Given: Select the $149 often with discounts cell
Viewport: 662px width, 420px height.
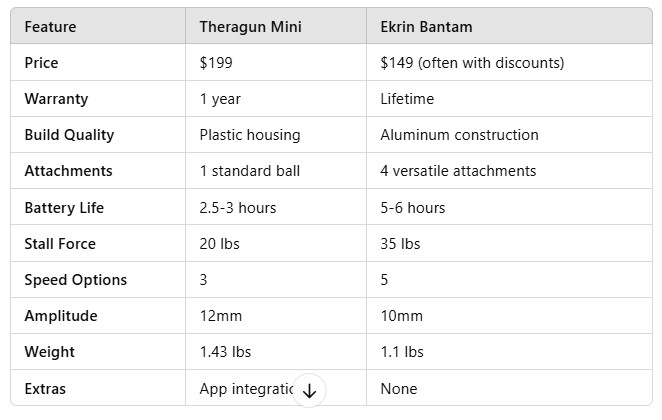Looking at the screenshot, I should 472,63.
